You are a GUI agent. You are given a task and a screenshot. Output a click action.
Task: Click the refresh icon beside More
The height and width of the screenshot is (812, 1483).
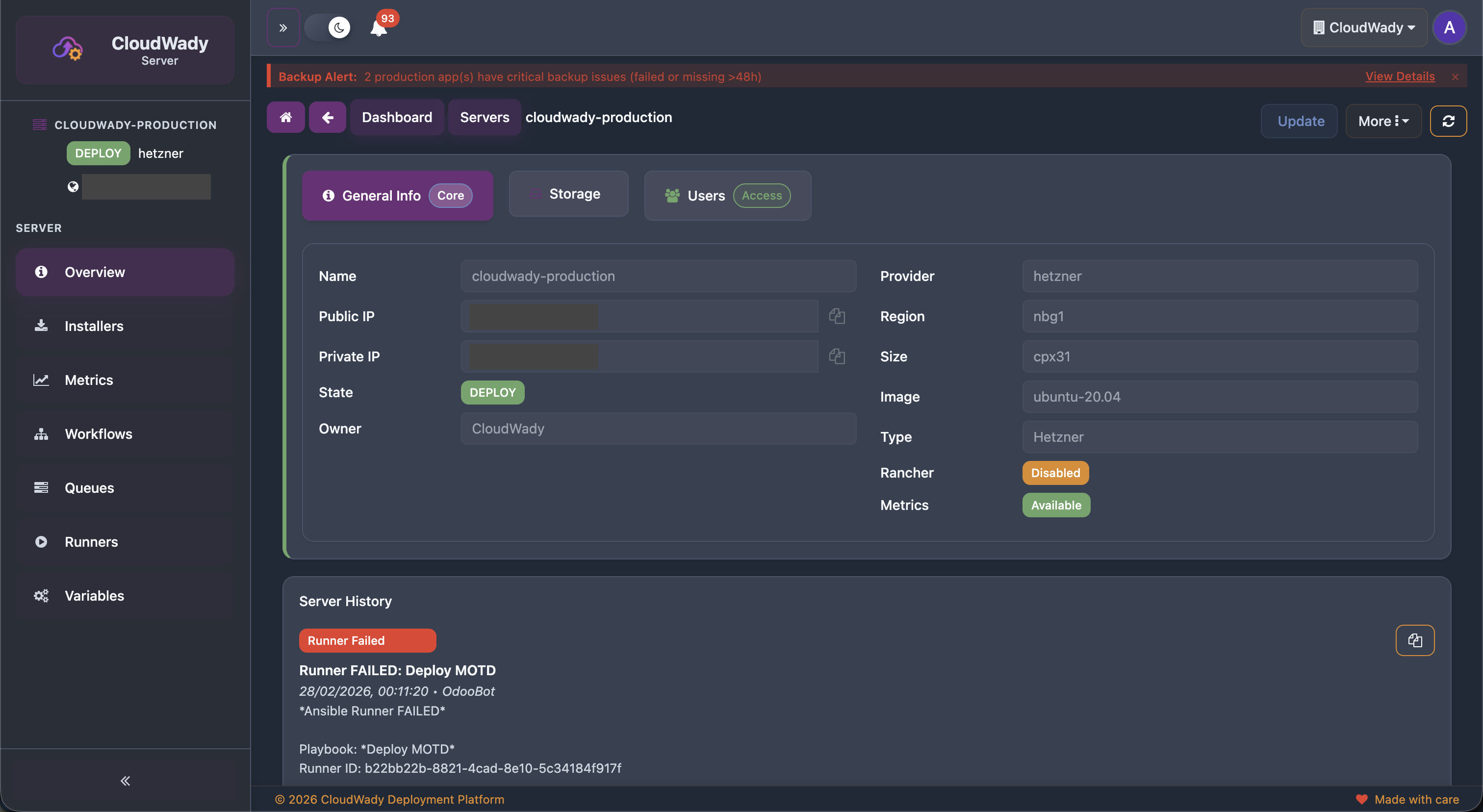[x=1449, y=121]
